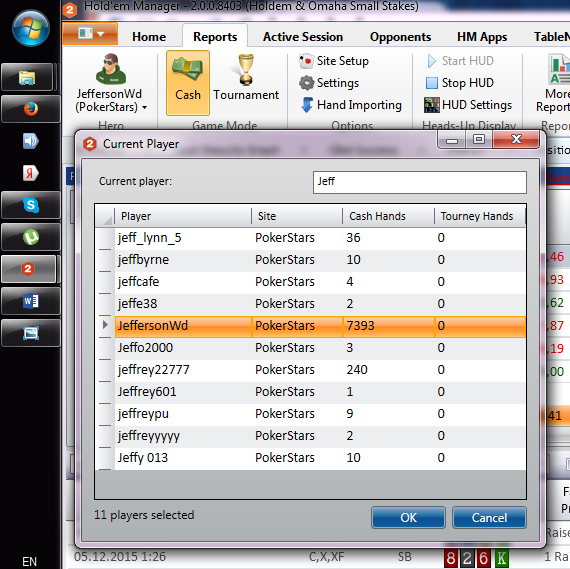Select player jeffe38
This screenshot has width=570, height=569.
click(320, 304)
